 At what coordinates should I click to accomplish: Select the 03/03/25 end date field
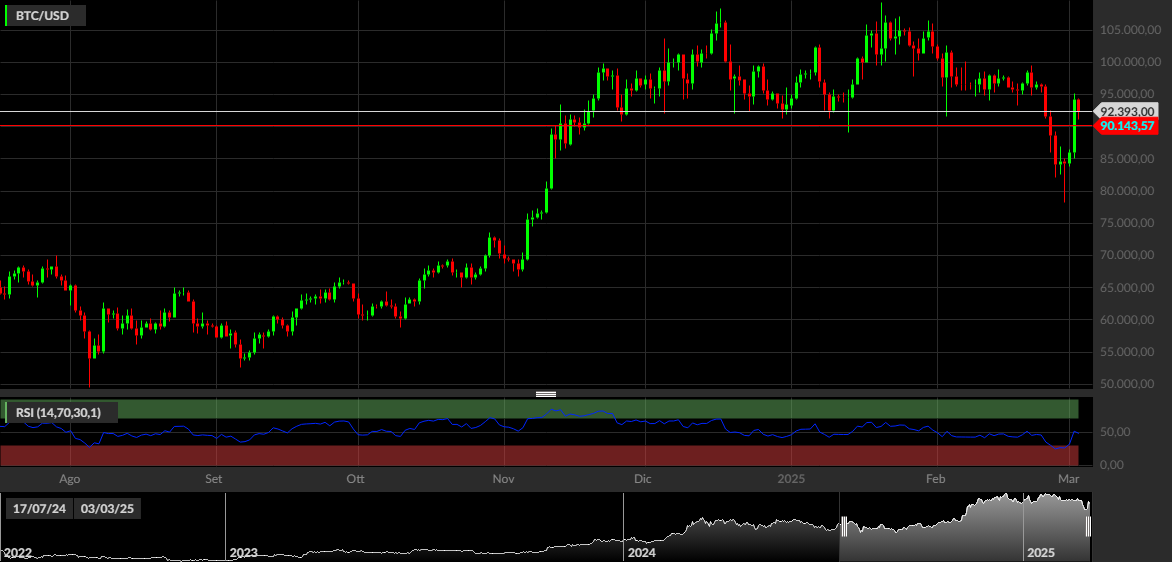click(108, 509)
